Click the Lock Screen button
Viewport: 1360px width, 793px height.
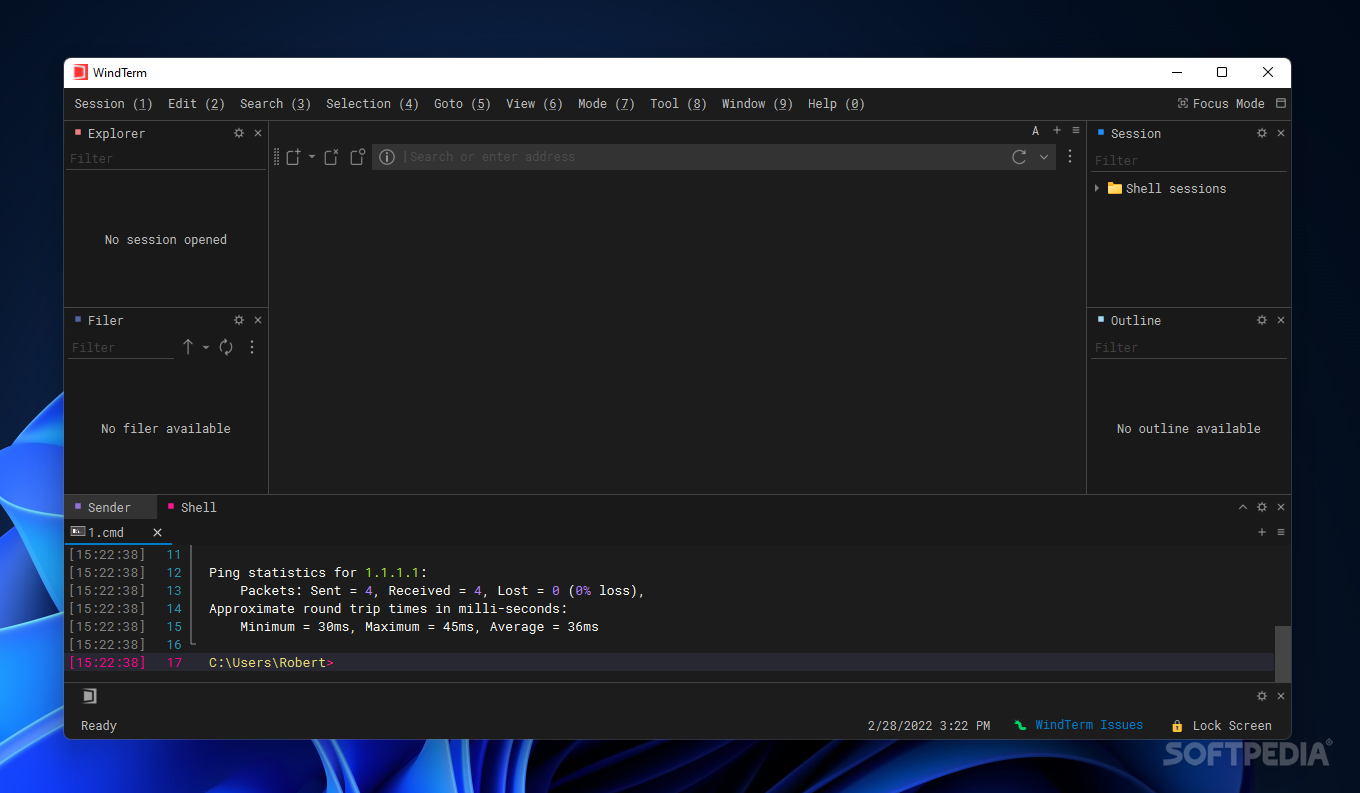[x=1221, y=725]
